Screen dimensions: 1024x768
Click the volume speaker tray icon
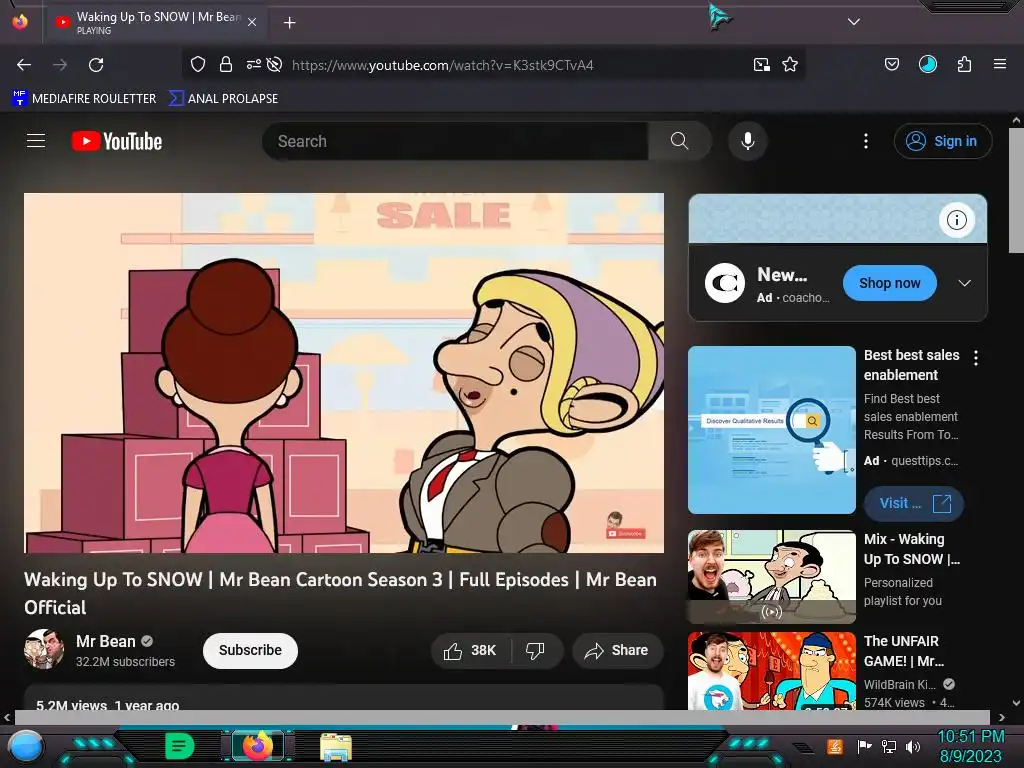click(x=913, y=746)
